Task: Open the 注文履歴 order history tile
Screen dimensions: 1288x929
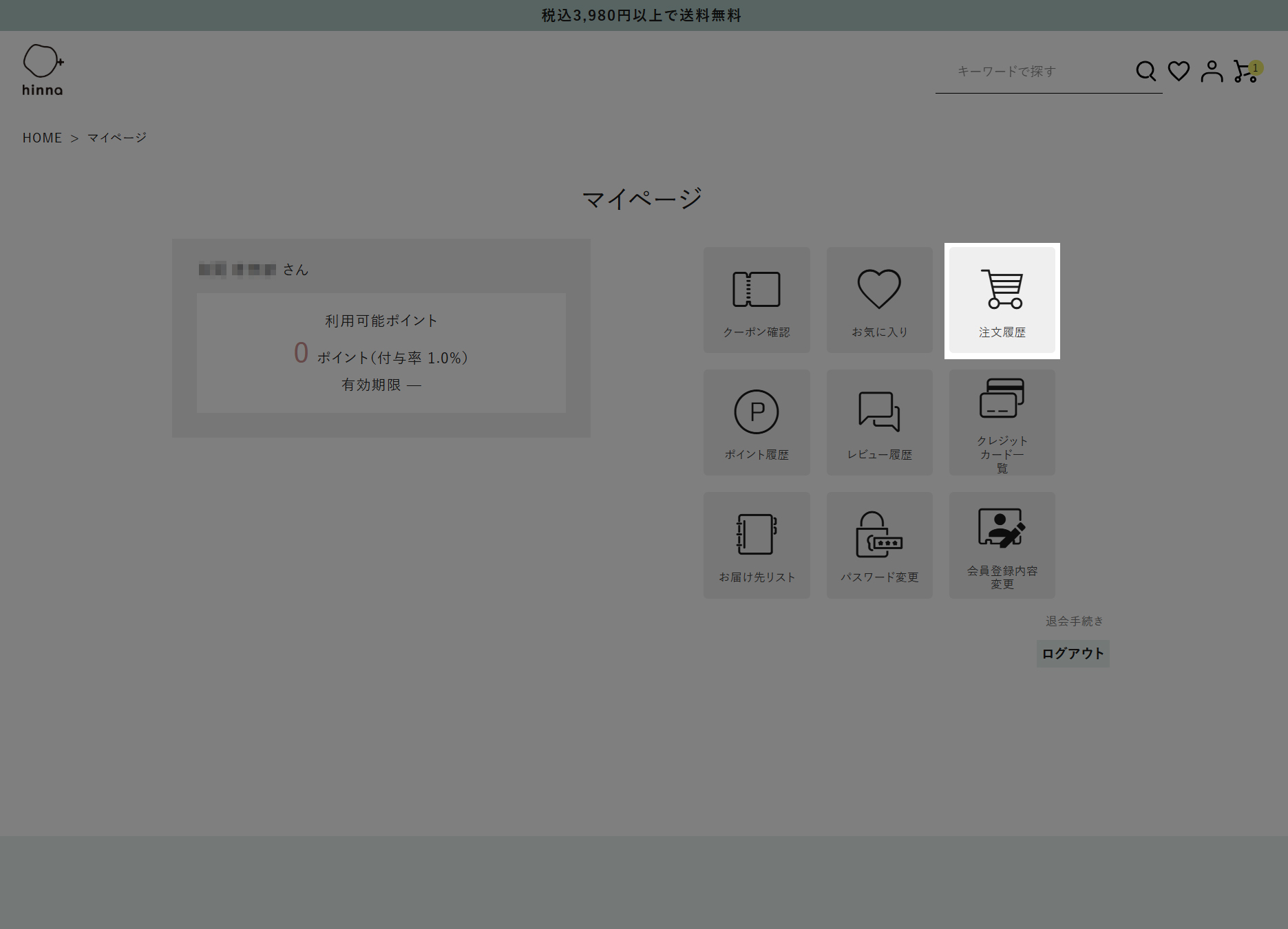Action: point(1002,300)
